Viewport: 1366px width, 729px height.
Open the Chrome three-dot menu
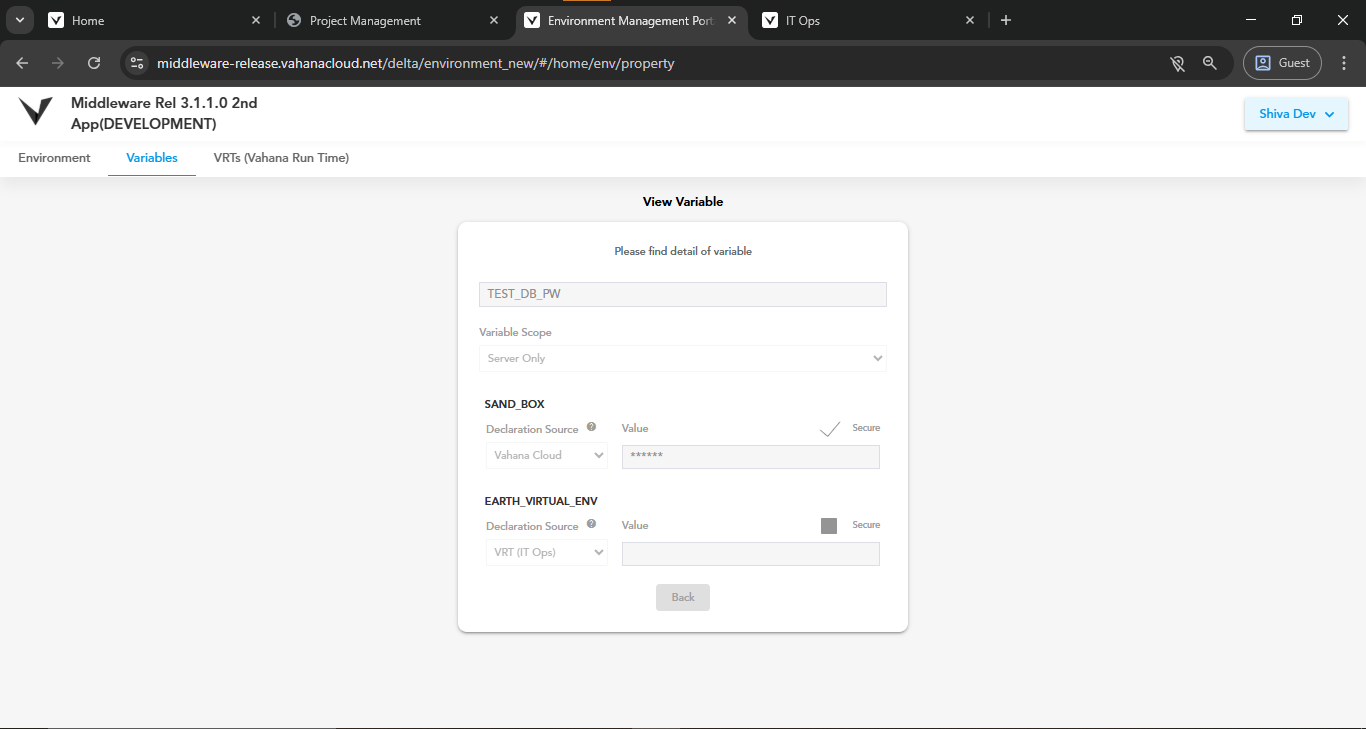(x=1343, y=63)
